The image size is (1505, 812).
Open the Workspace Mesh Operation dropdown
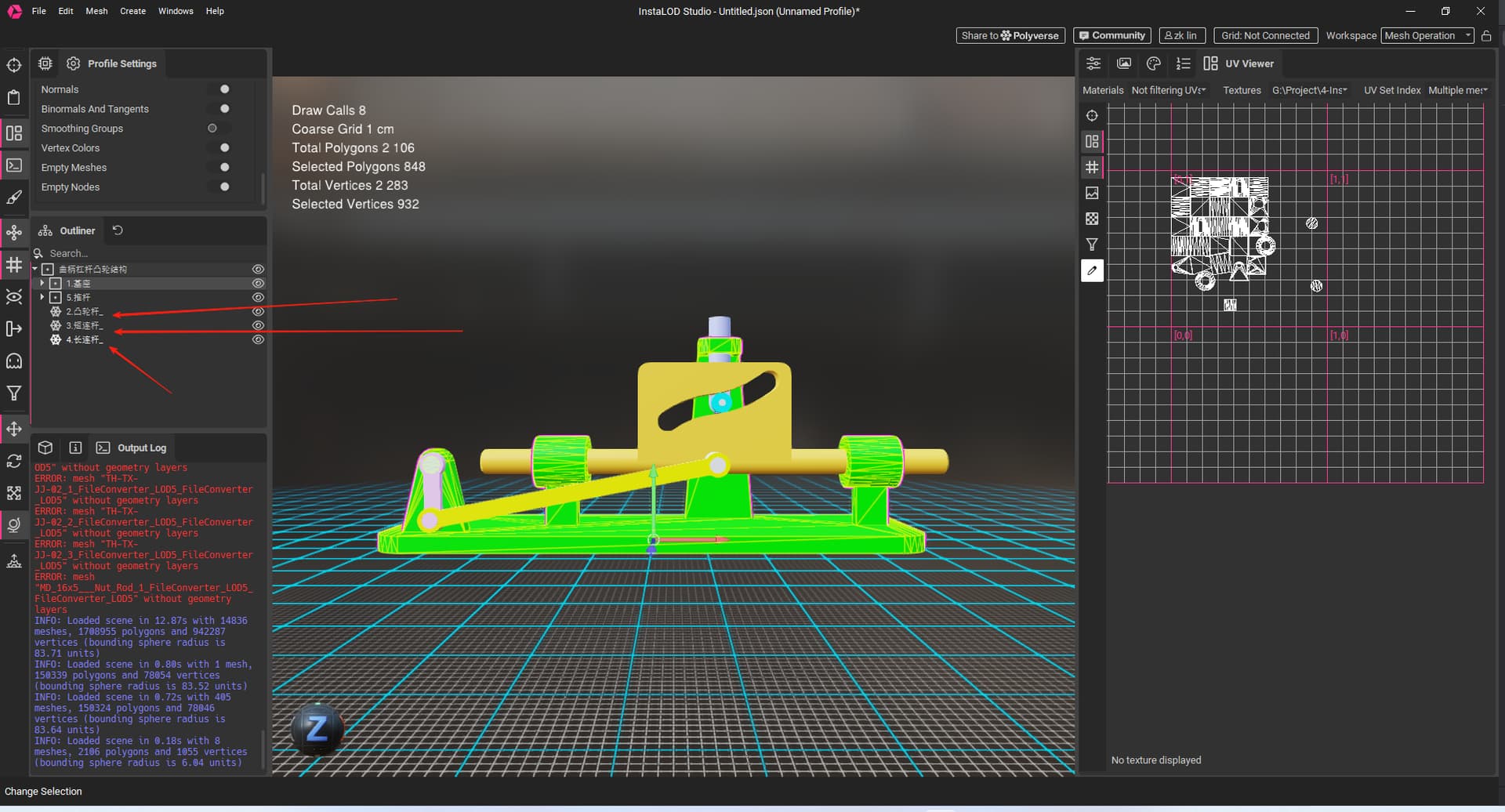coord(1426,36)
